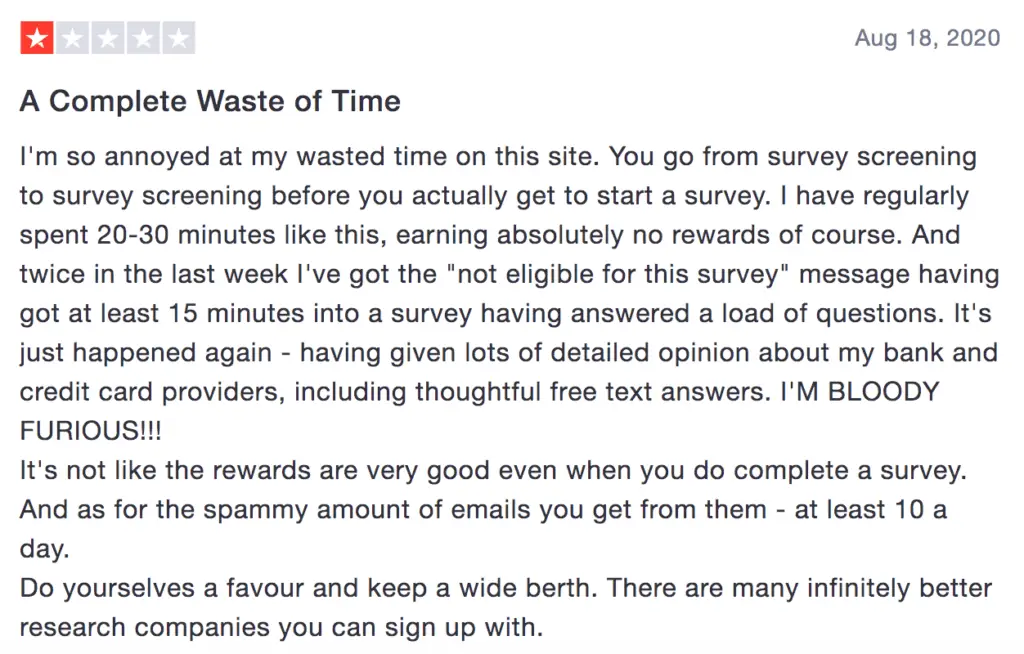This screenshot has height=654, width=1024.
Task: Click the third grey rating star
Action: (x=108, y=38)
